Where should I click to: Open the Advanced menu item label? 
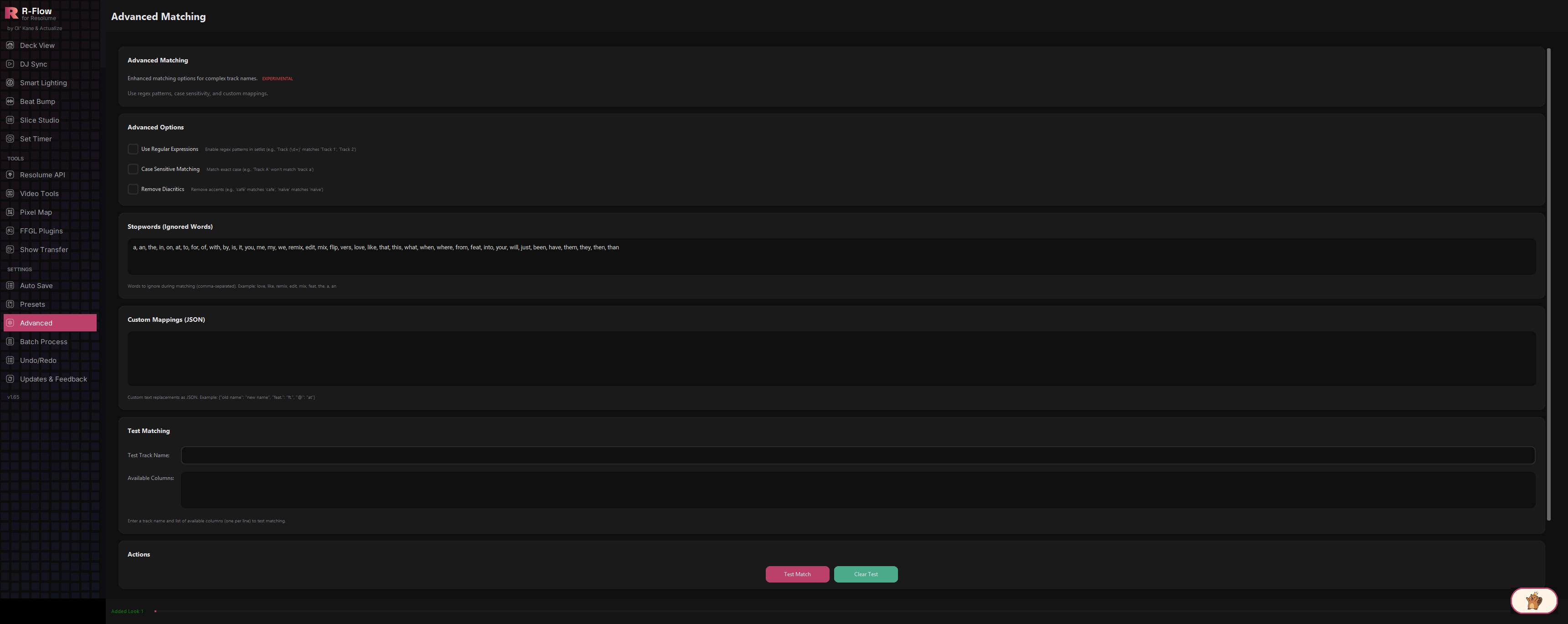36,323
